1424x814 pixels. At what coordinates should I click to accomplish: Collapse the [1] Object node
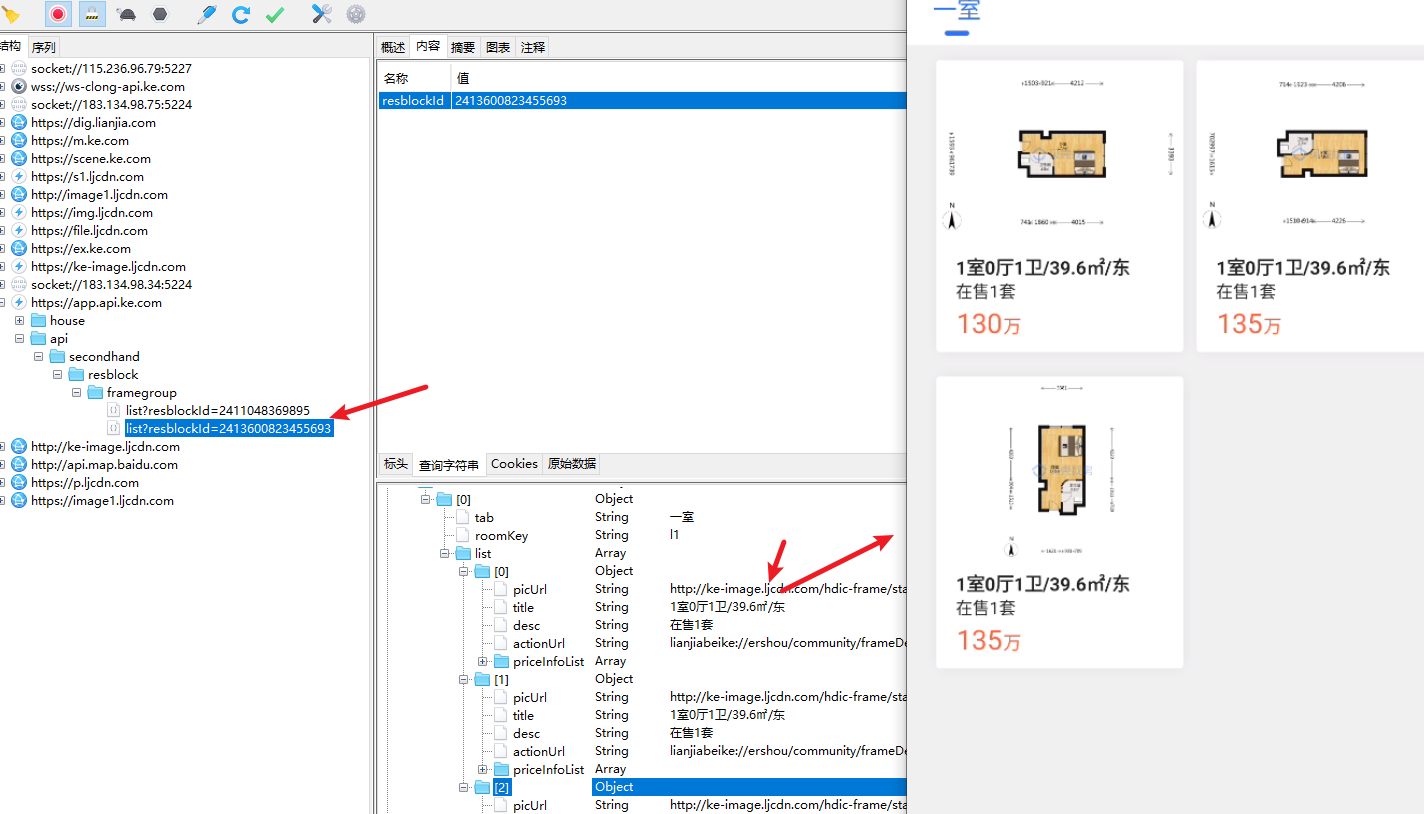point(464,680)
